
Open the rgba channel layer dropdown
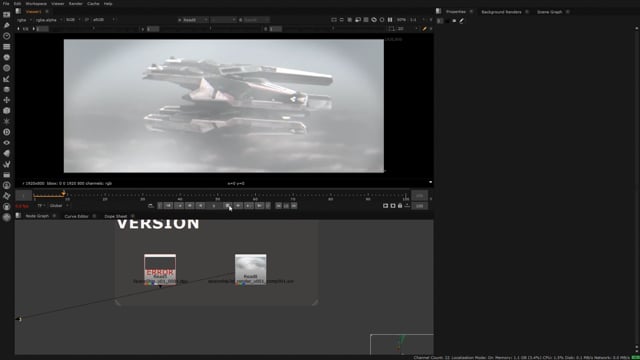[x=24, y=20]
